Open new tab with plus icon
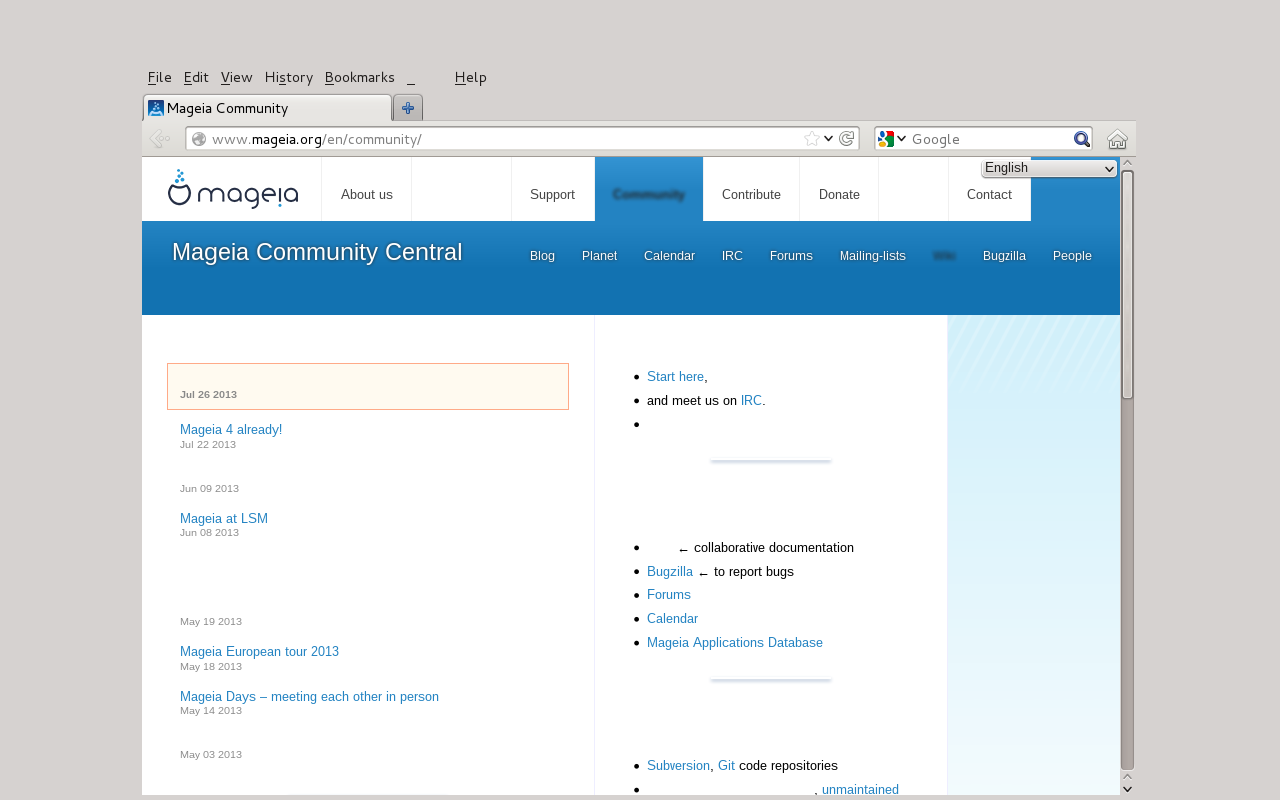The height and width of the screenshot is (800, 1280). [408, 108]
